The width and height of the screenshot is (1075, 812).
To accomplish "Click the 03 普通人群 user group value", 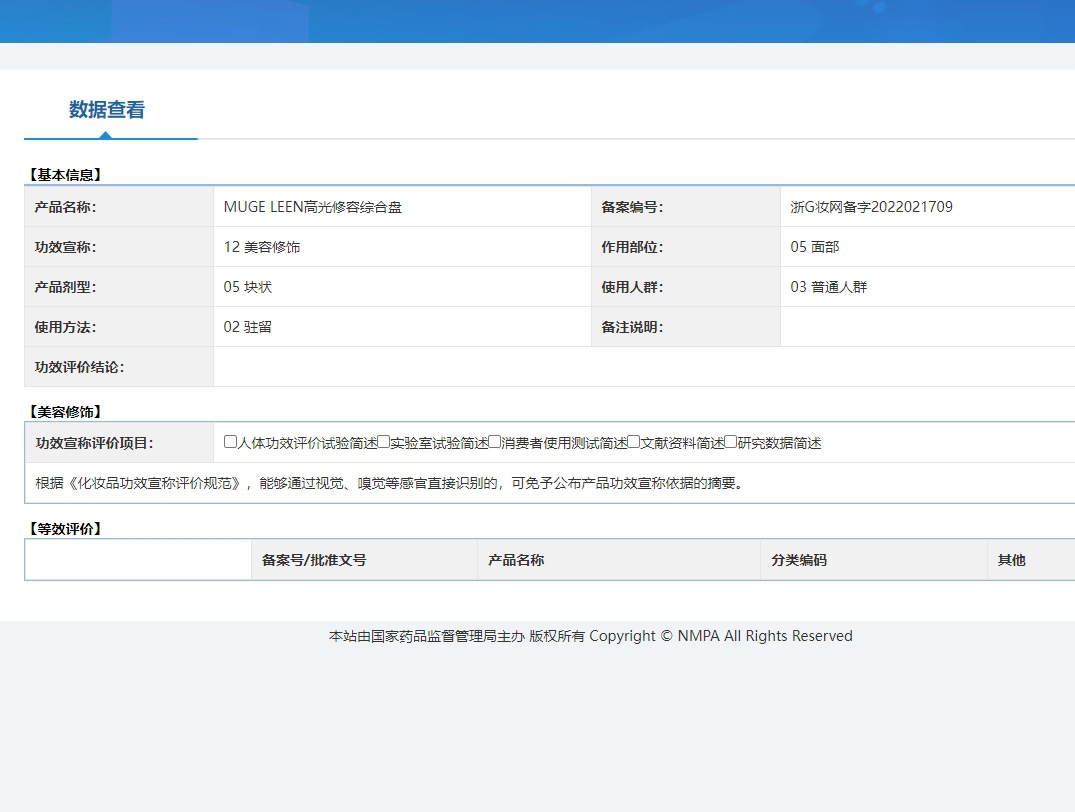I will (829, 287).
